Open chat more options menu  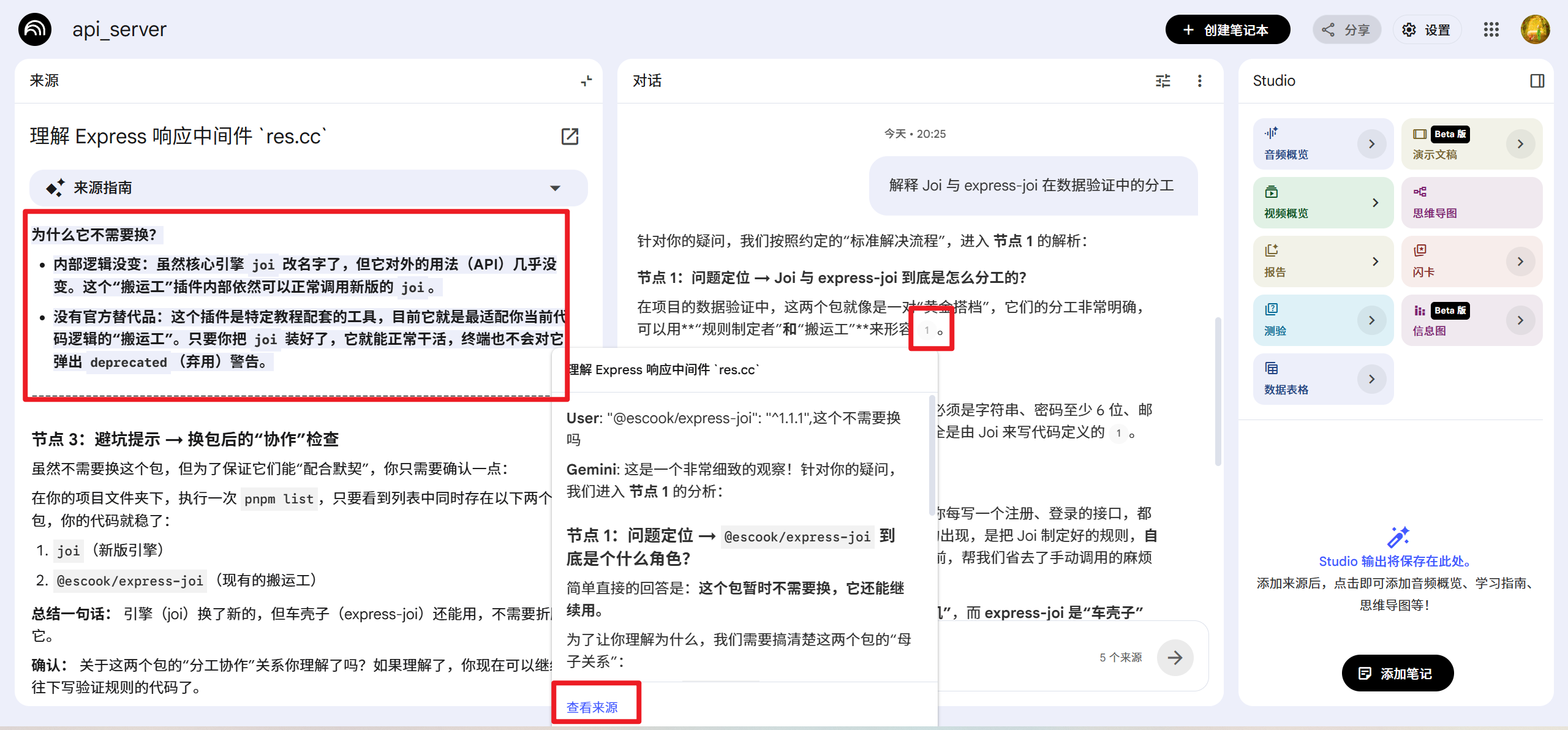pos(1199,81)
